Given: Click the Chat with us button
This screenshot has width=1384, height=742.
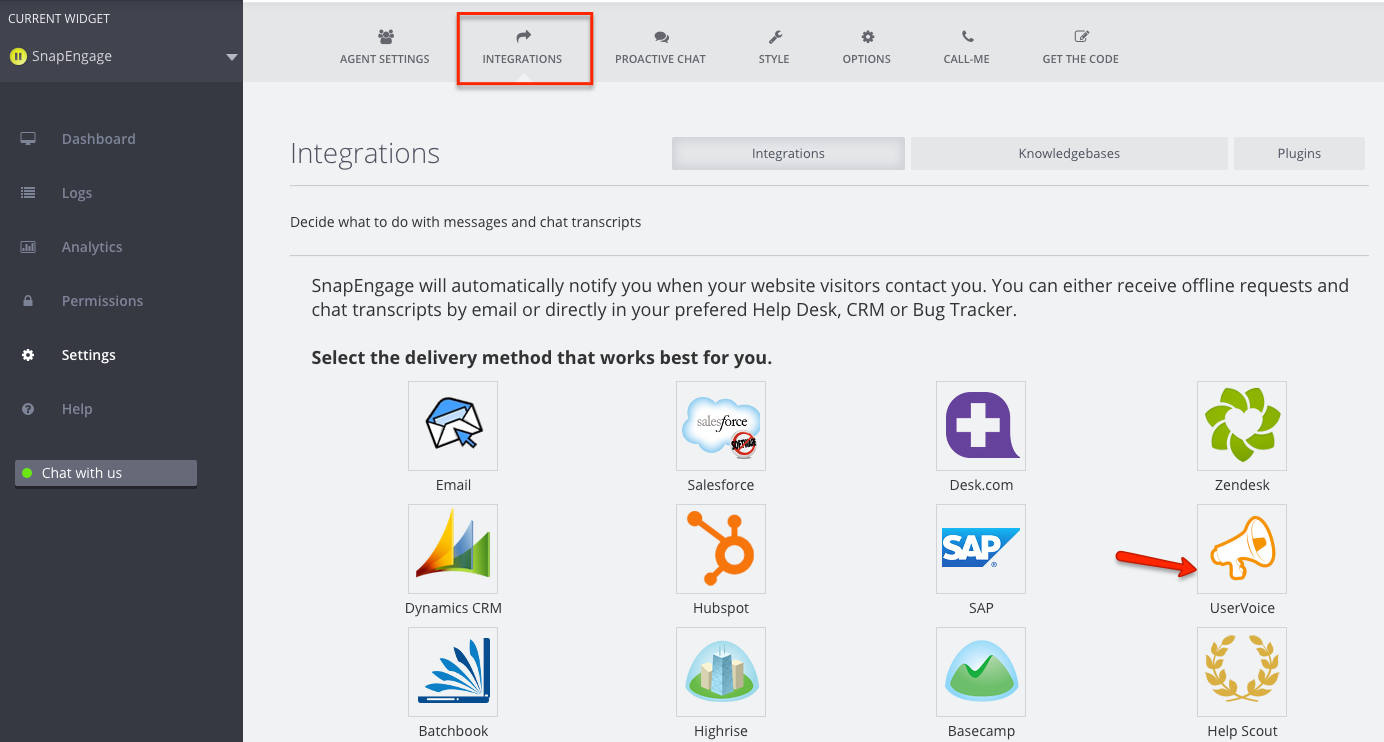Looking at the screenshot, I should coord(105,473).
